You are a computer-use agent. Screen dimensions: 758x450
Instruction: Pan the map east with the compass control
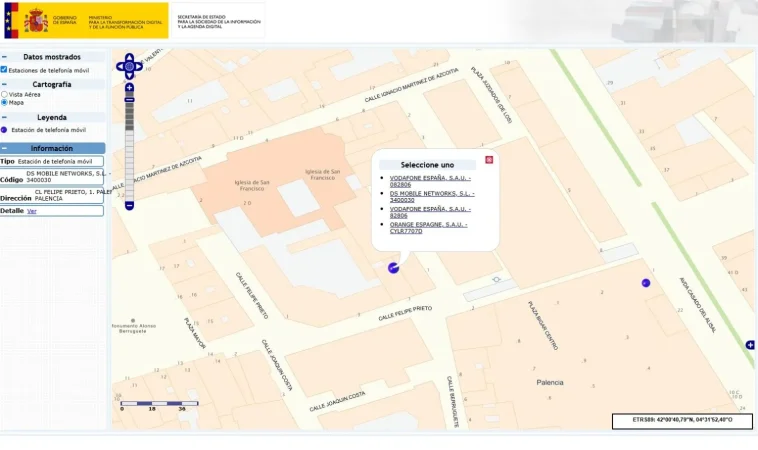click(x=141, y=68)
